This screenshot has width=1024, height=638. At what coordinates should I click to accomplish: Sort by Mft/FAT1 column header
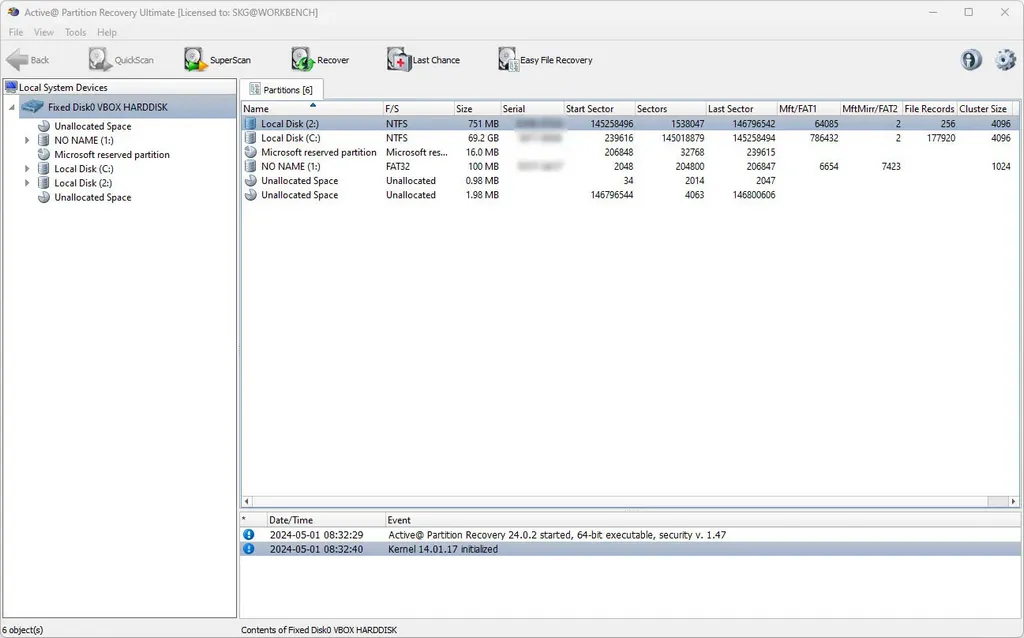point(808,108)
